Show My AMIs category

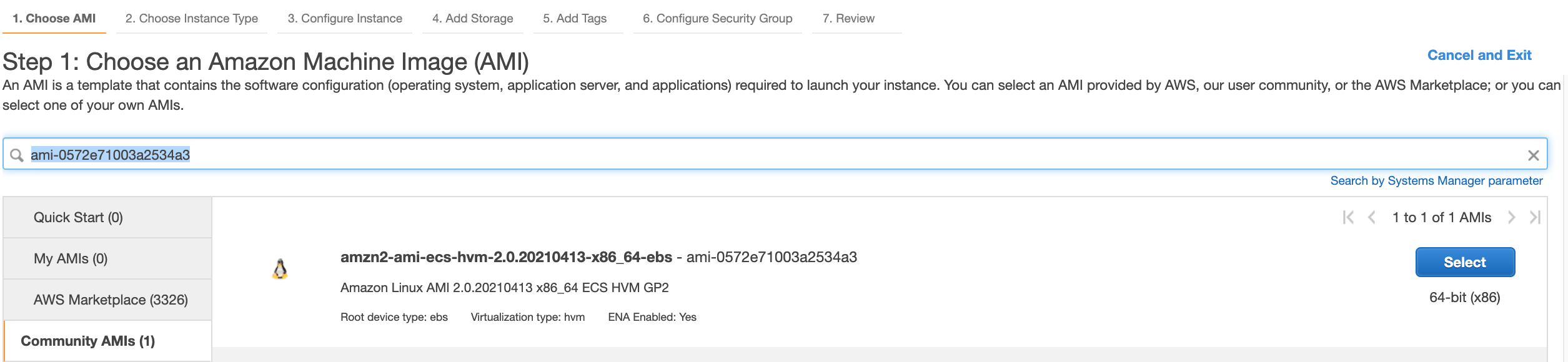pos(107,258)
